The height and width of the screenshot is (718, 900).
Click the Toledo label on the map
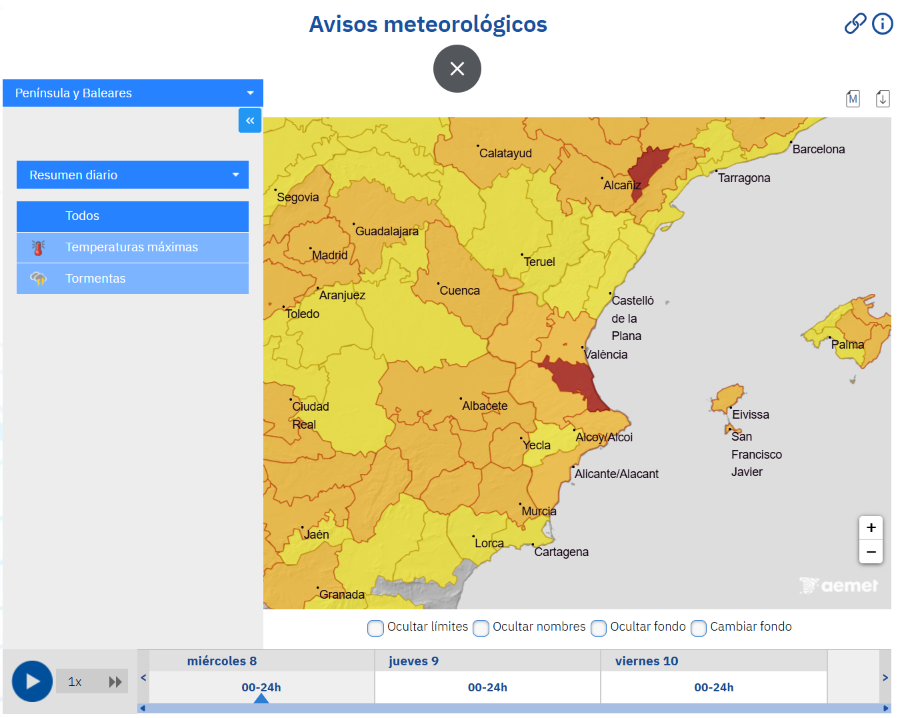pyautogui.click(x=302, y=314)
